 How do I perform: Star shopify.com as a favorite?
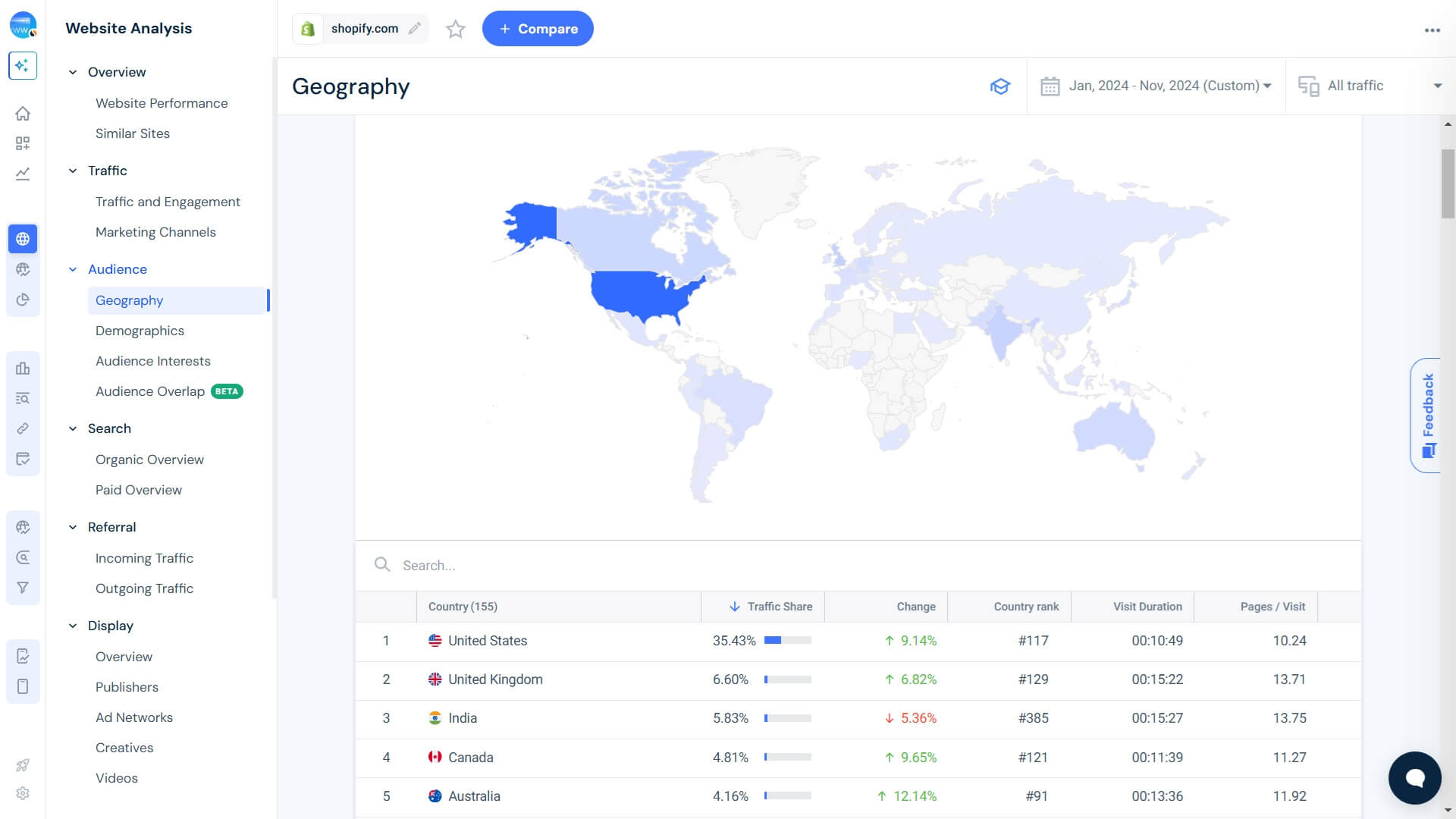(455, 29)
